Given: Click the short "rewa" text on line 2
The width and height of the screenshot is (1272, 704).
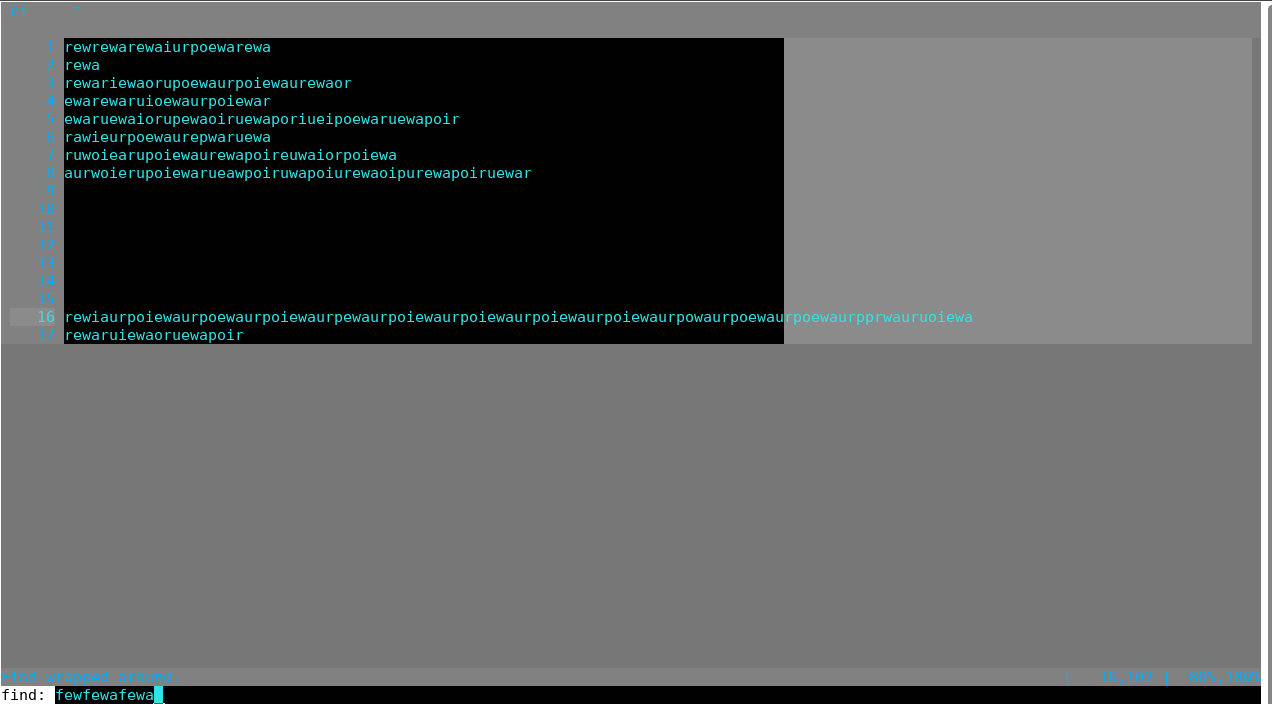Looking at the screenshot, I should click(x=82, y=65).
